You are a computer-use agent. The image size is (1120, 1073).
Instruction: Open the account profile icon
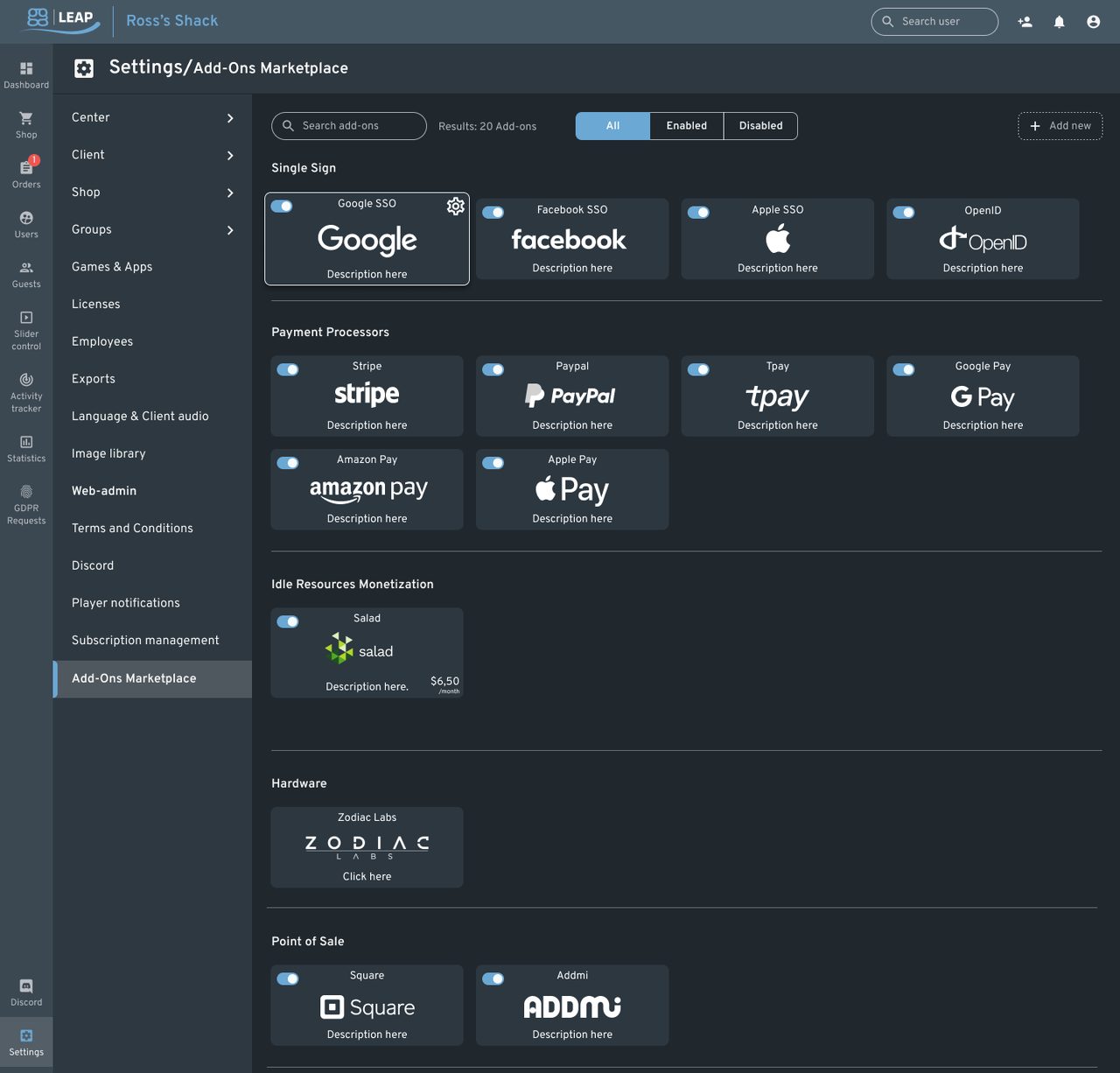click(x=1094, y=22)
